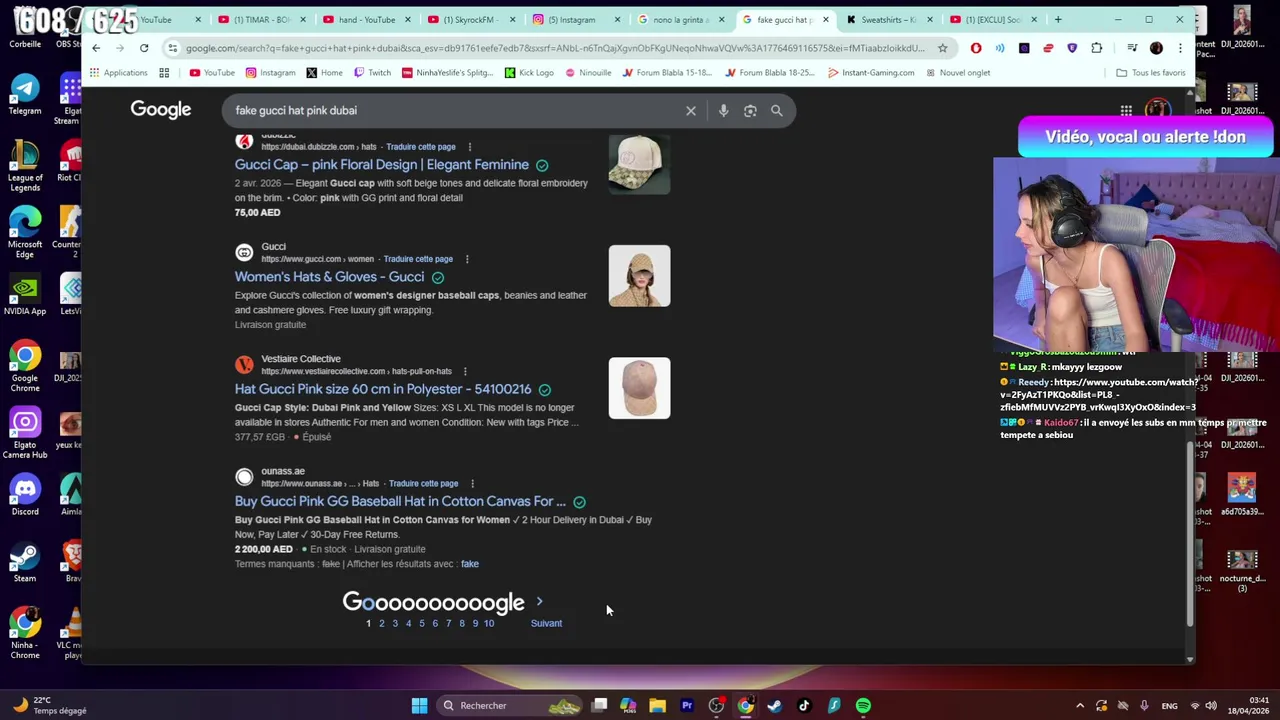The image size is (1280, 720).
Task: Open more options for dubizzle result
Action: [x=469, y=147]
